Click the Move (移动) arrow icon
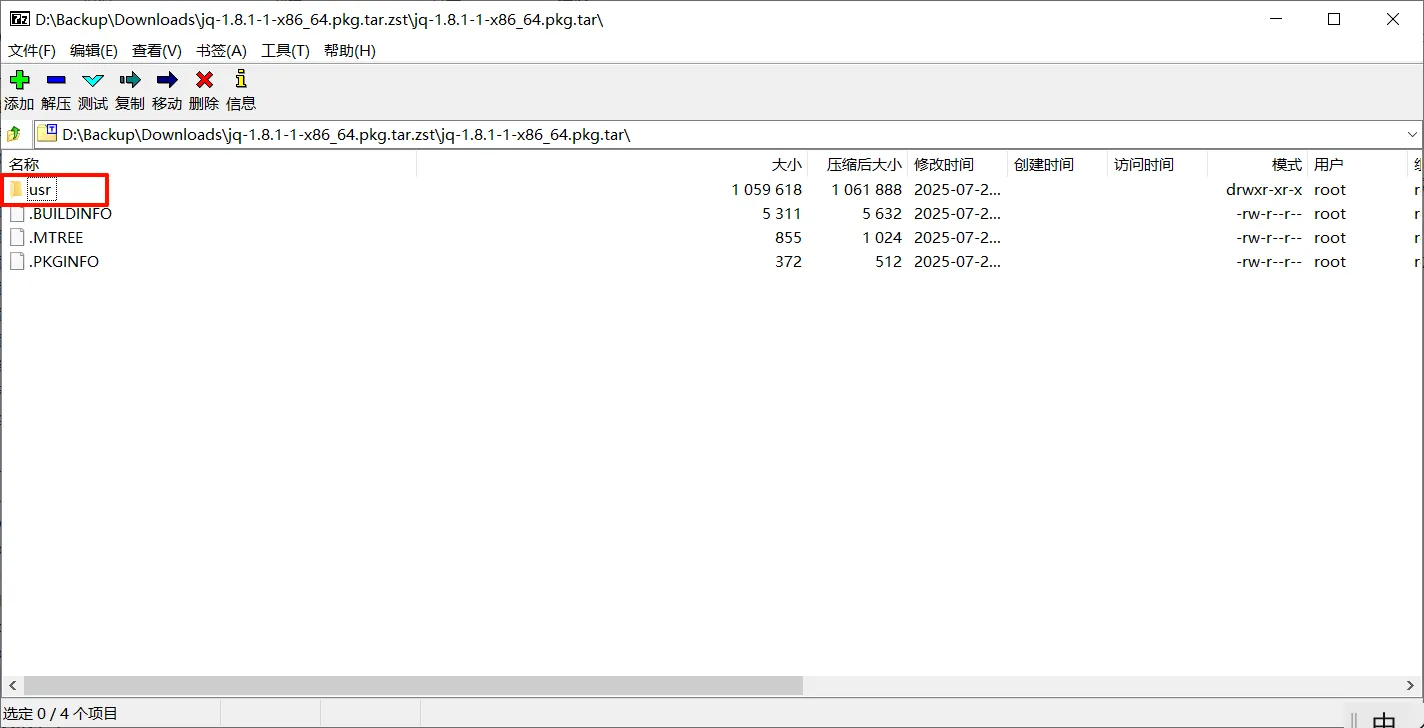Image resolution: width=1424 pixels, height=728 pixels. pyautogui.click(x=167, y=80)
